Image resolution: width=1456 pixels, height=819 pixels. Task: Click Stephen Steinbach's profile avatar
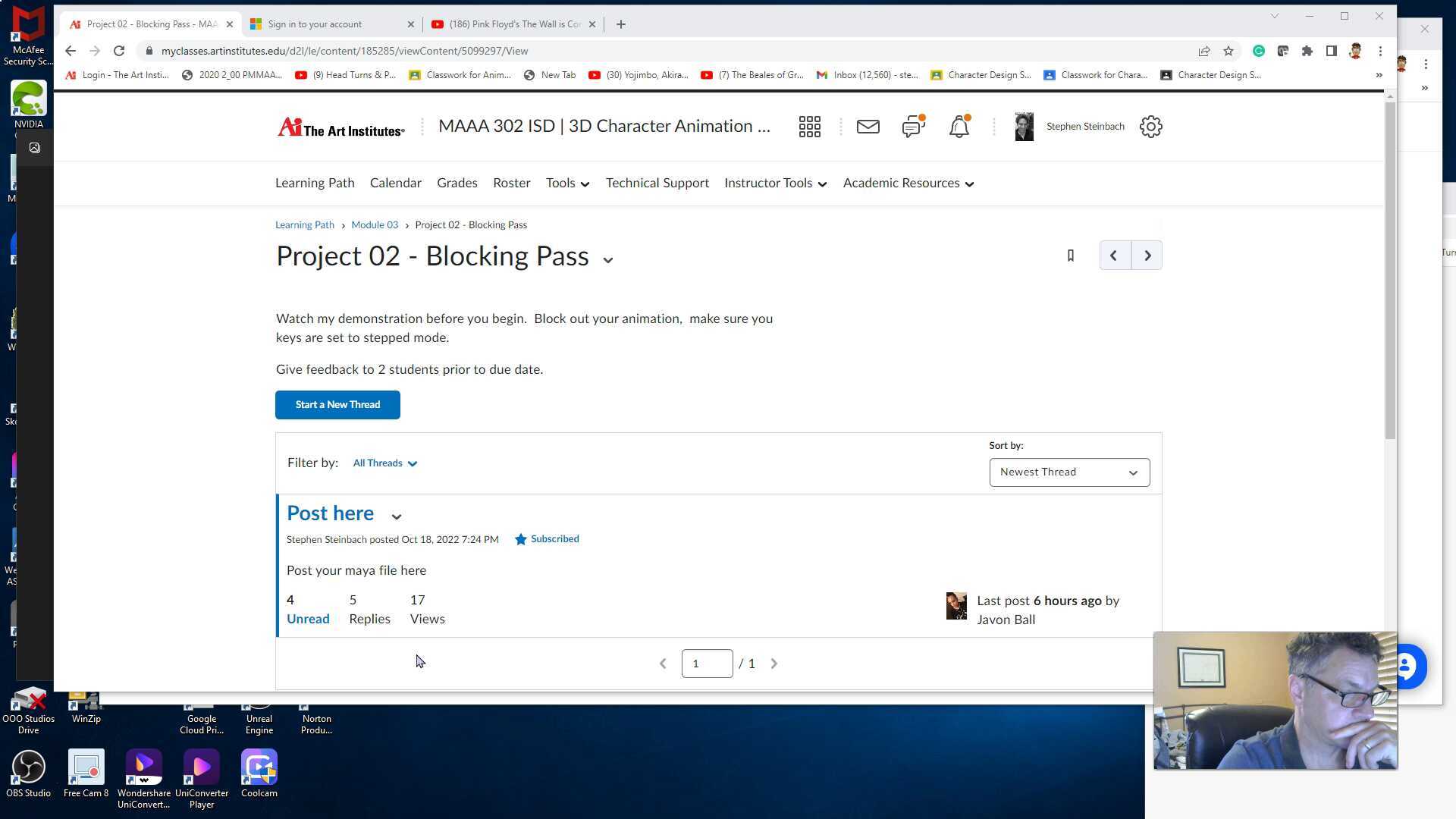click(1024, 126)
